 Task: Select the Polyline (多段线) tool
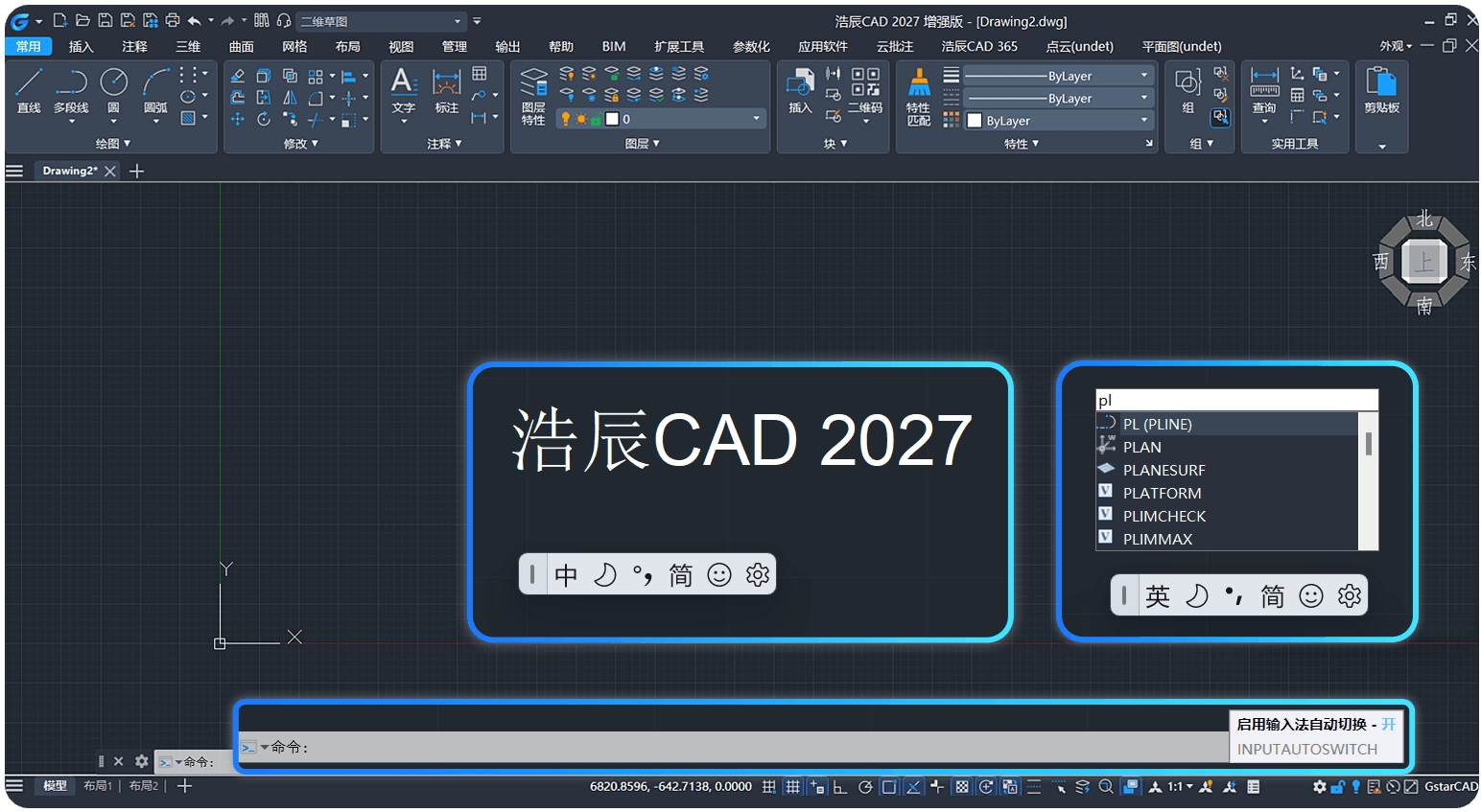pos(71,91)
